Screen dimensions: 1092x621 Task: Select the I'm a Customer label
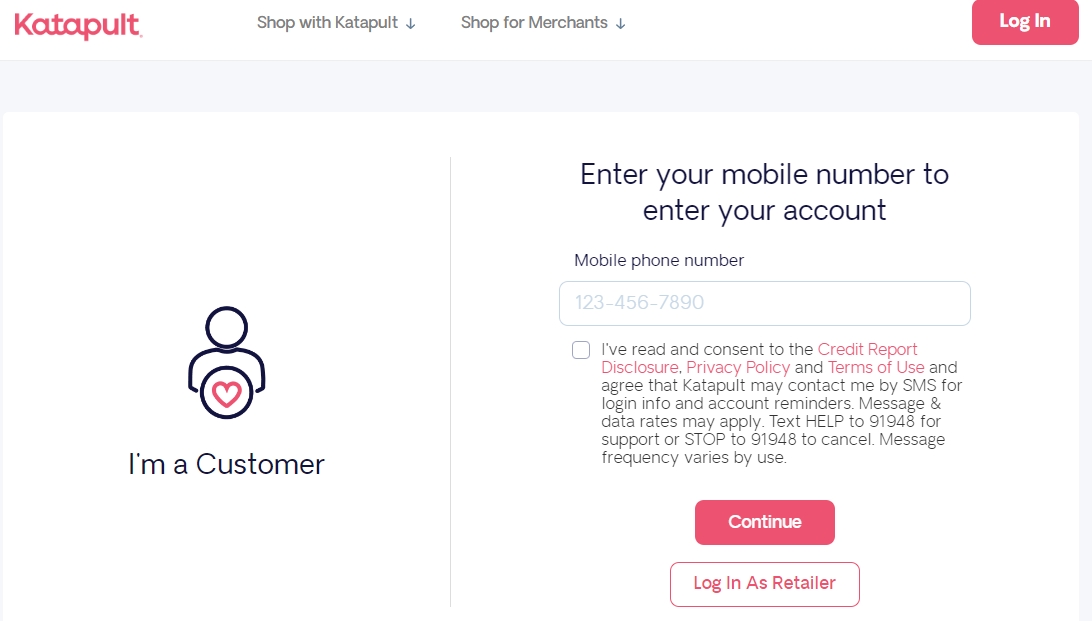(226, 464)
